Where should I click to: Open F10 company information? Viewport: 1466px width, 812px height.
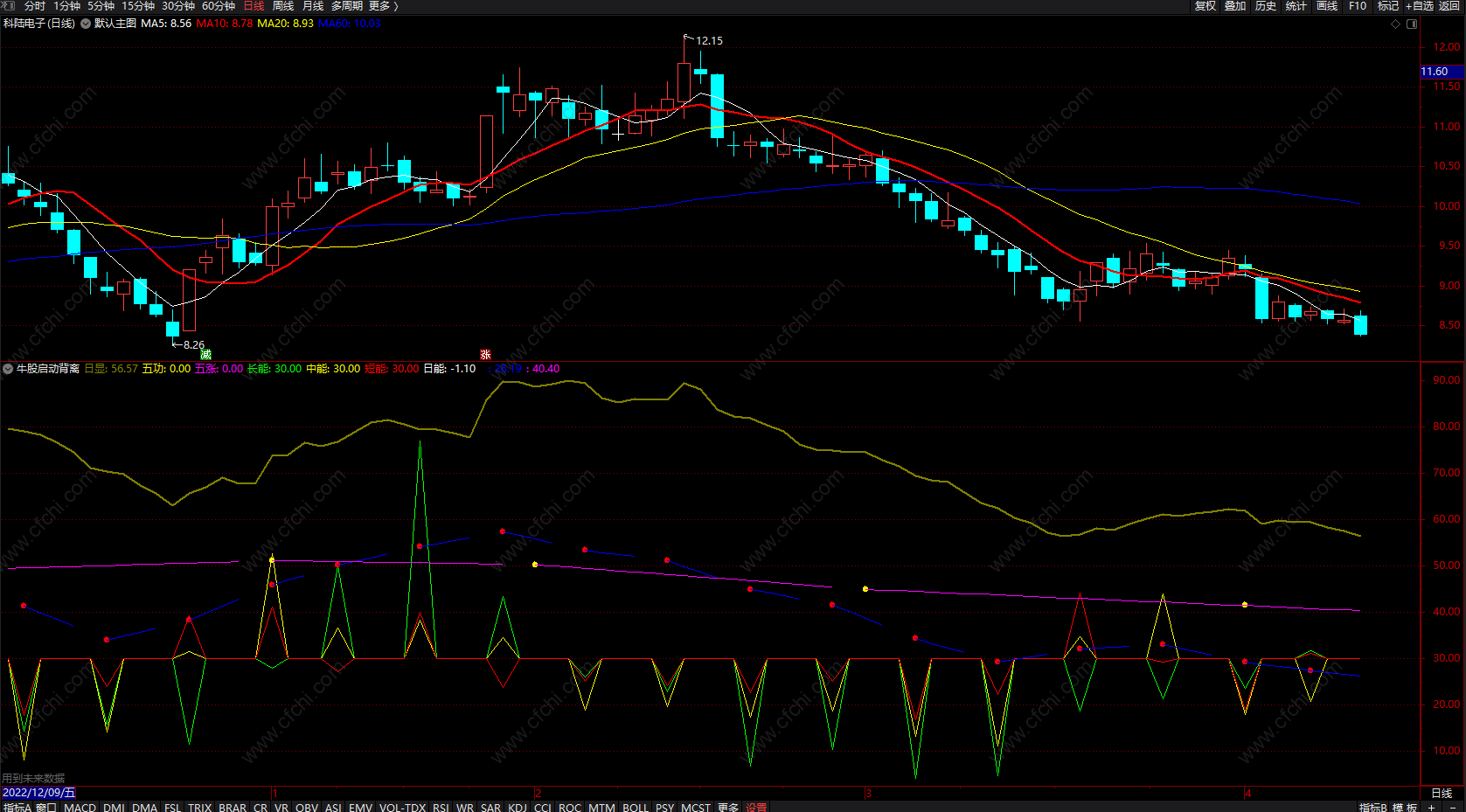pyautogui.click(x=1358, y=6)
